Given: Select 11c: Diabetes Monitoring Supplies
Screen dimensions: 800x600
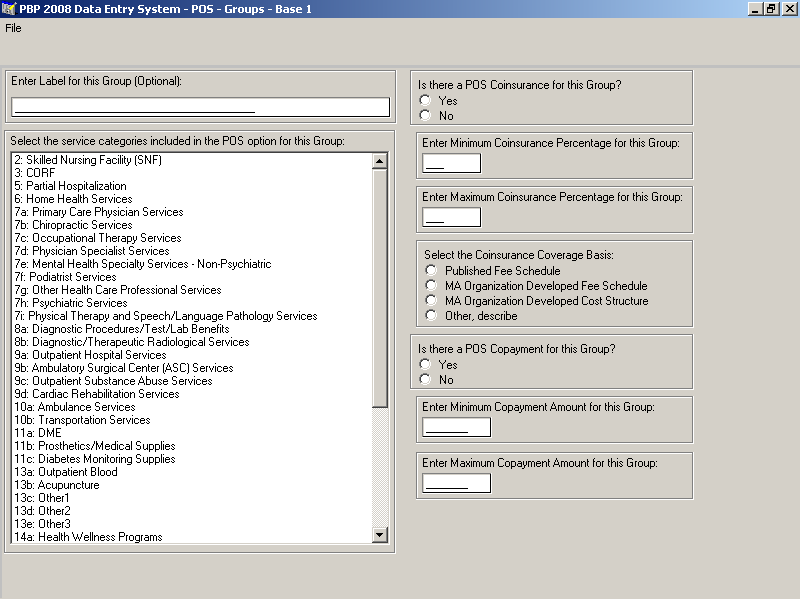Looking at the screenshot, I should [192, 459].
